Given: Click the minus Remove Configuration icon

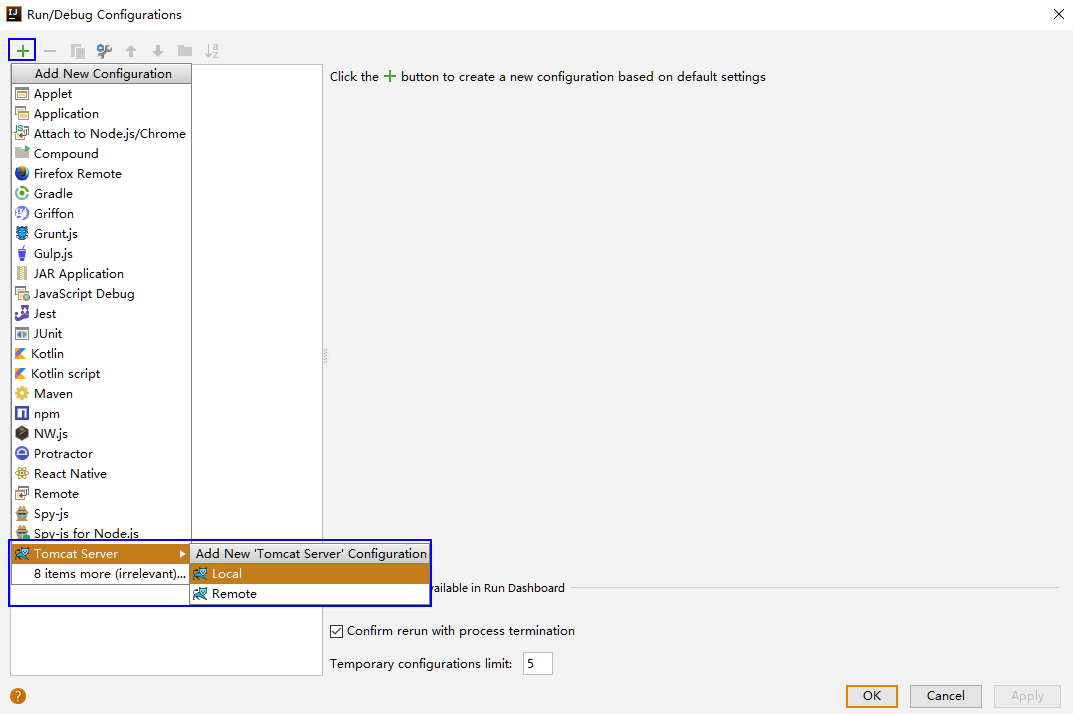Looking at the screenshot, I should [x=50, y=51].
